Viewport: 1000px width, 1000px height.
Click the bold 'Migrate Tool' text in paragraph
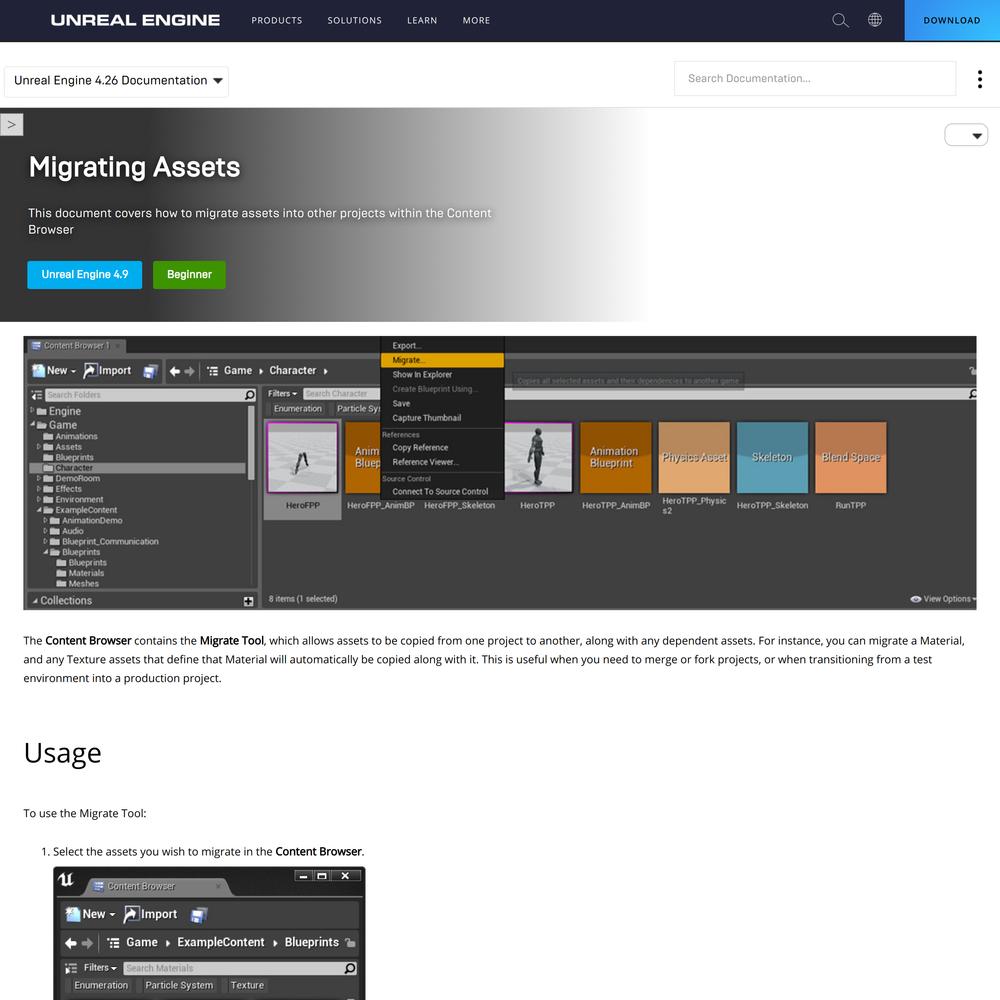click(232, 640)
